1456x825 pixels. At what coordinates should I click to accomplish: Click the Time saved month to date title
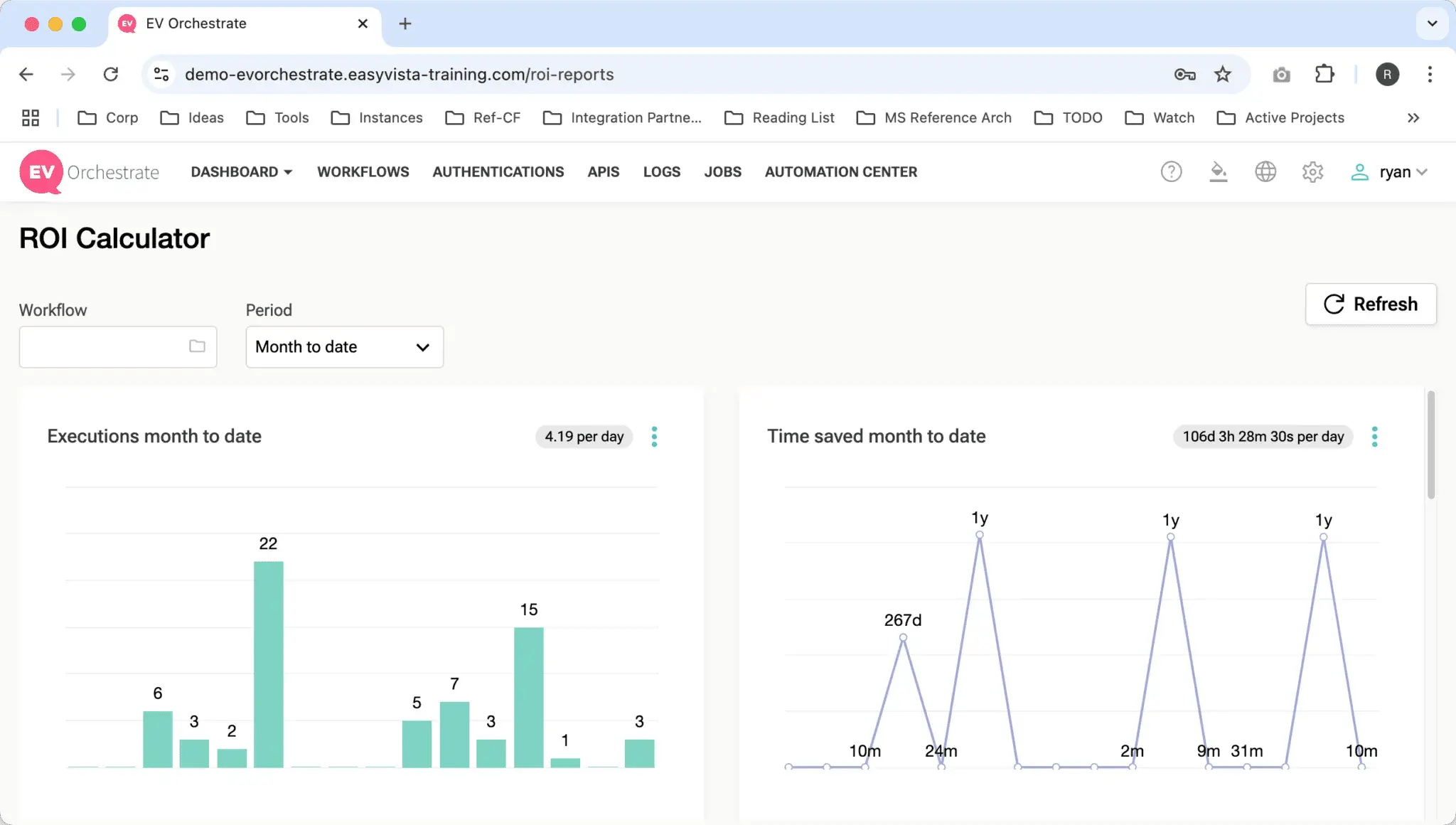pos(876,436)
